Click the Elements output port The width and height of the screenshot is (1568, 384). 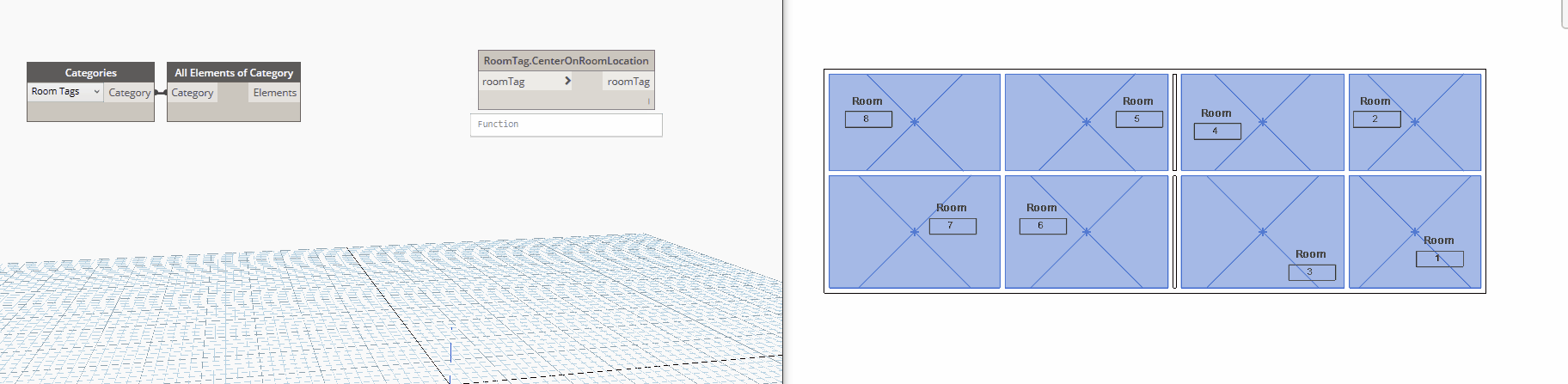click(x=274, y=93)
